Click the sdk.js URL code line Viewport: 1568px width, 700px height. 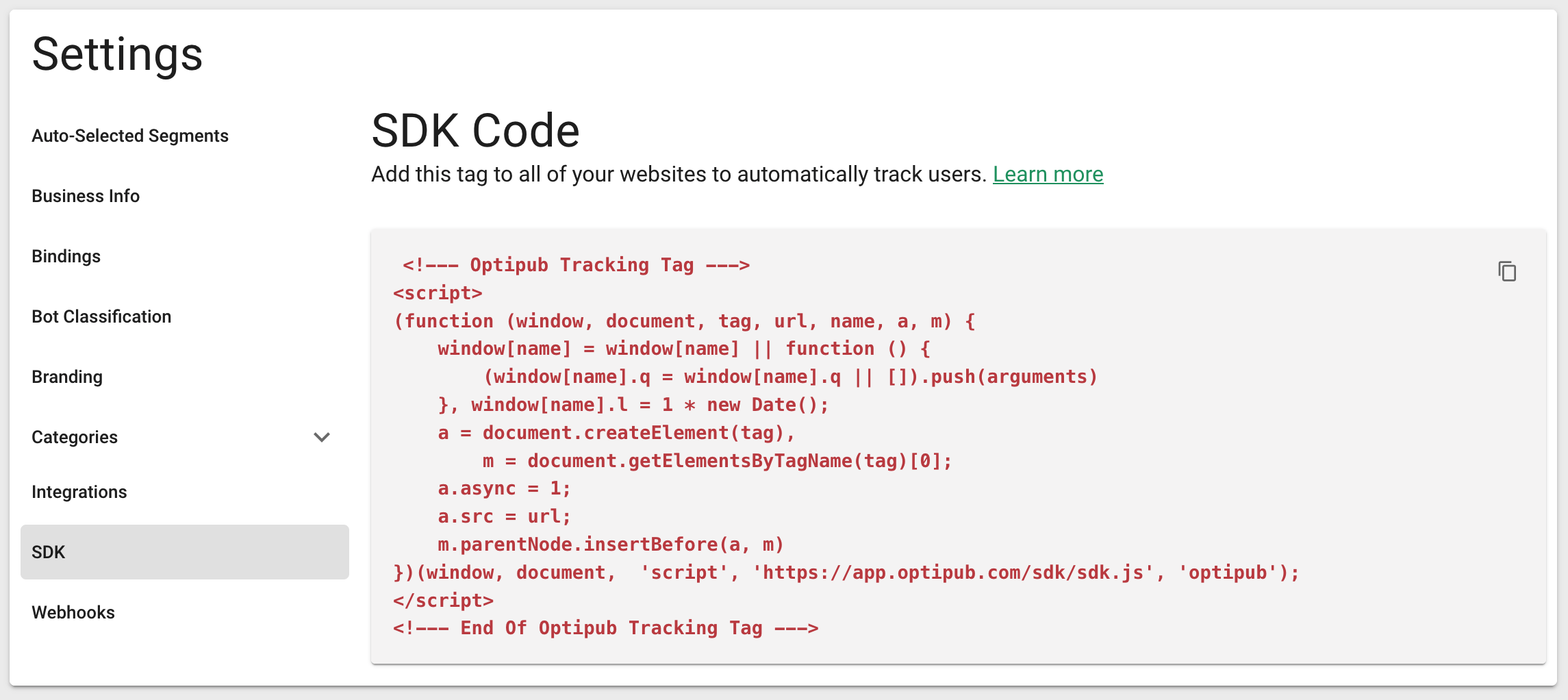[x=846, y=573]
